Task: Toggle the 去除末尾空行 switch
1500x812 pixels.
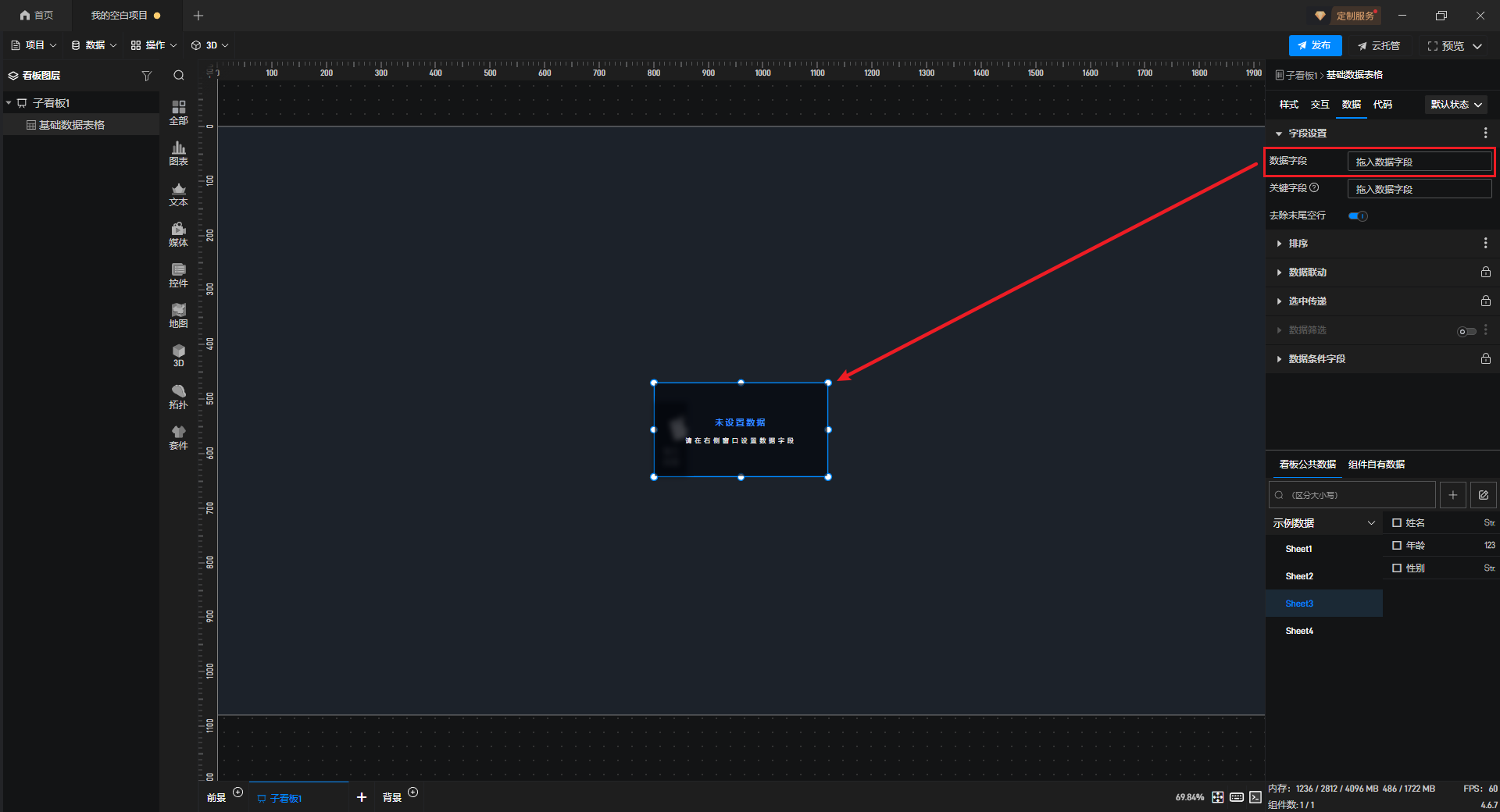Action: pyautogui.click(x=1358, y=216)
